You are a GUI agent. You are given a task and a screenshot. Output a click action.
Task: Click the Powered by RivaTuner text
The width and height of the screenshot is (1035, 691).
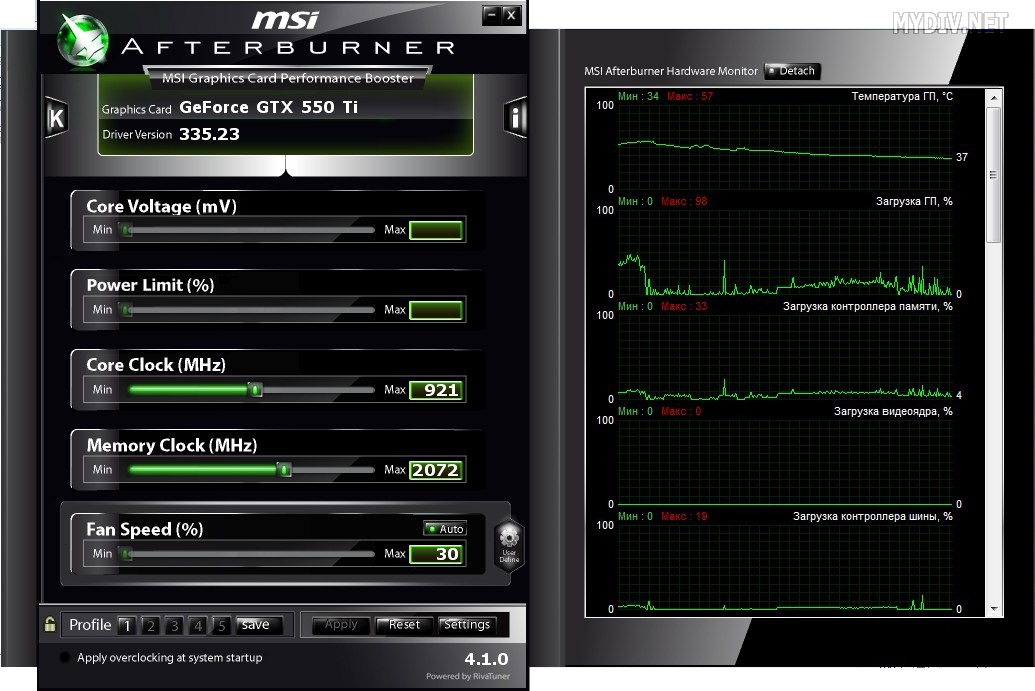[x=468, y=676]
